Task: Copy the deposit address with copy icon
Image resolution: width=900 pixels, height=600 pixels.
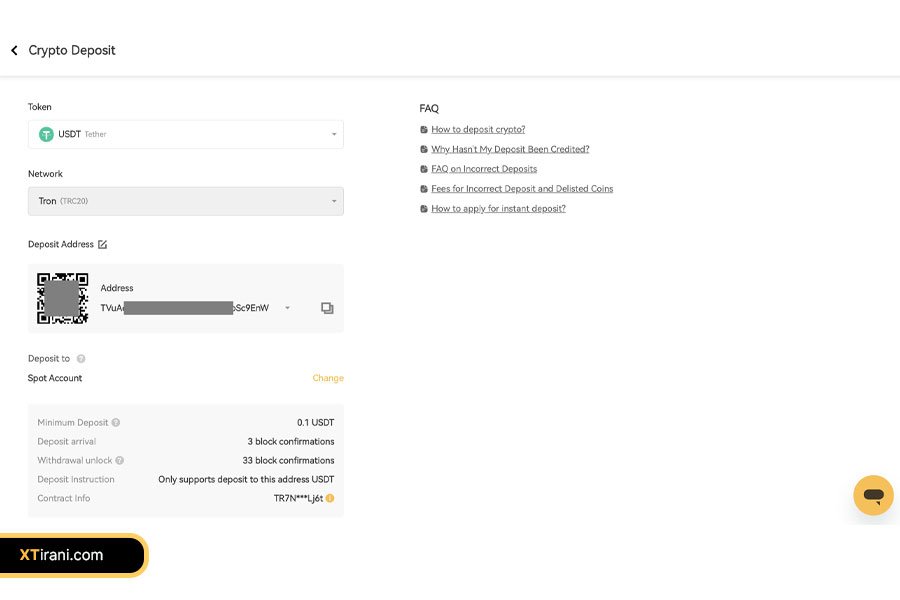Action: pyautogui.click(x=327, y=308)
